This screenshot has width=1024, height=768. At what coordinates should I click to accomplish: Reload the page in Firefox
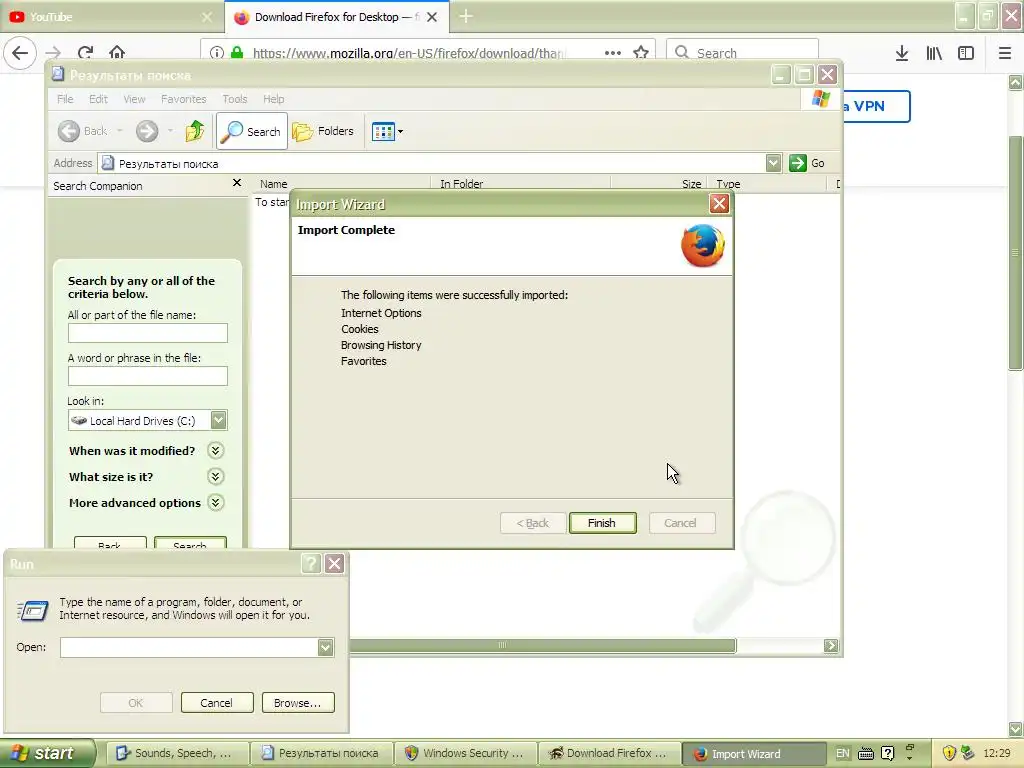85,52
